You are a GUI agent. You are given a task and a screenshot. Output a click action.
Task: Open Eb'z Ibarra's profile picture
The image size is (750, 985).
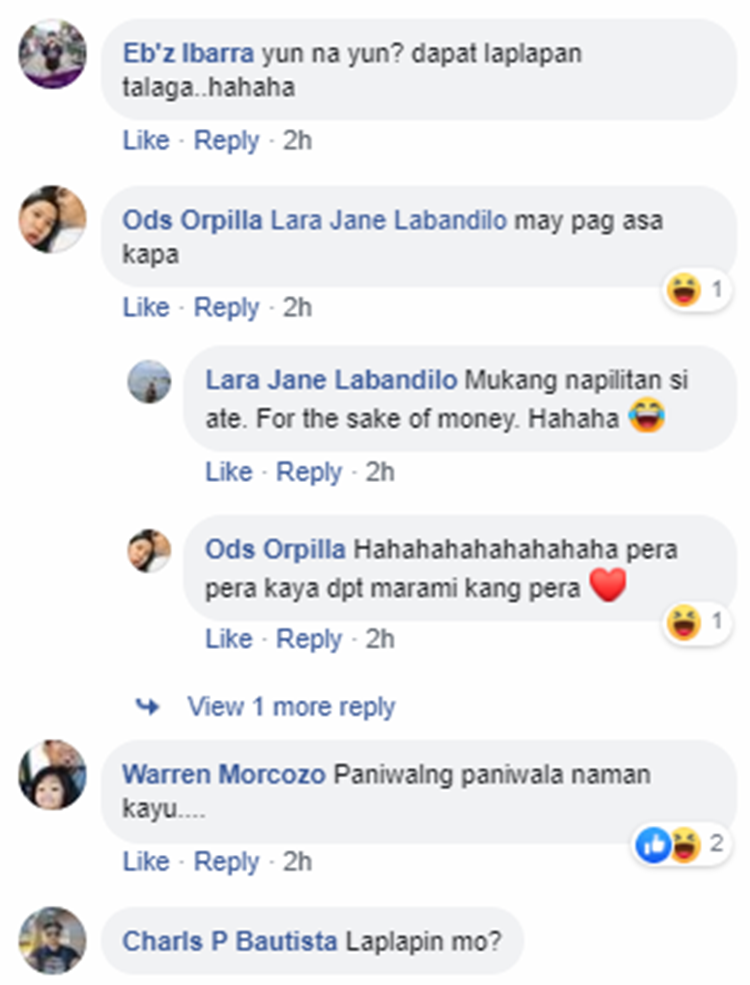tap(53, 54)
